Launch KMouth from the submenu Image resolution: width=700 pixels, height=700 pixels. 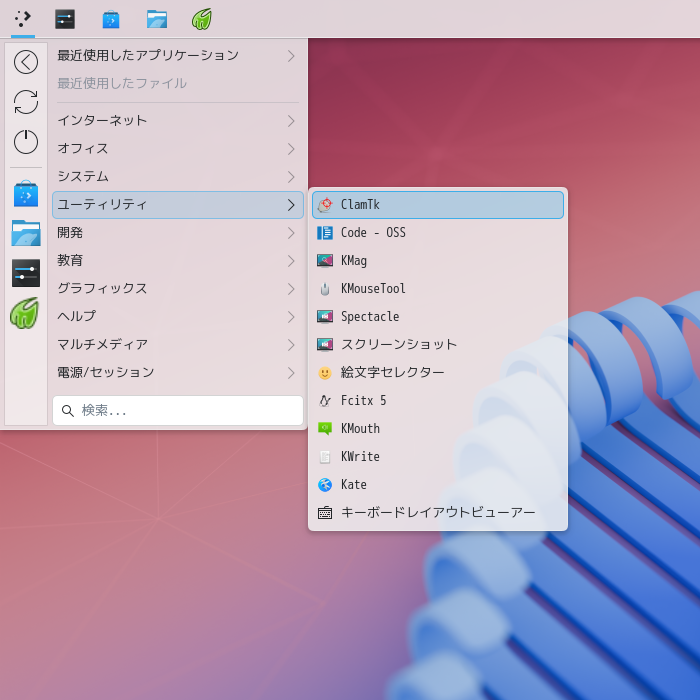point(438,429)
